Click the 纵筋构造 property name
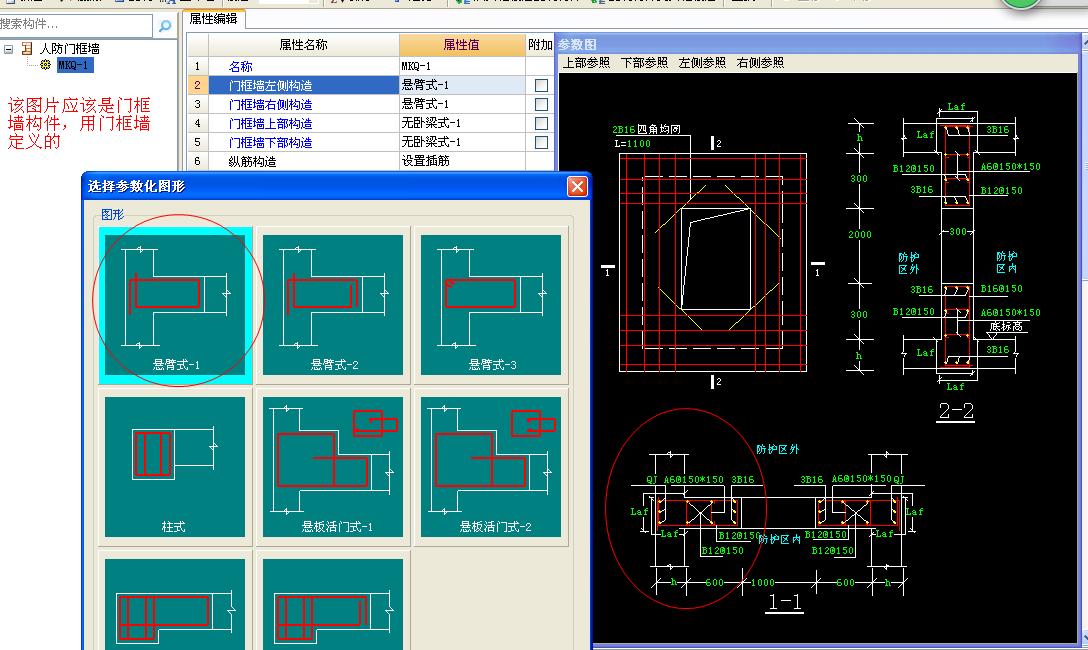The height and width of the screenshot is (650, 1088). pos(253,161)
